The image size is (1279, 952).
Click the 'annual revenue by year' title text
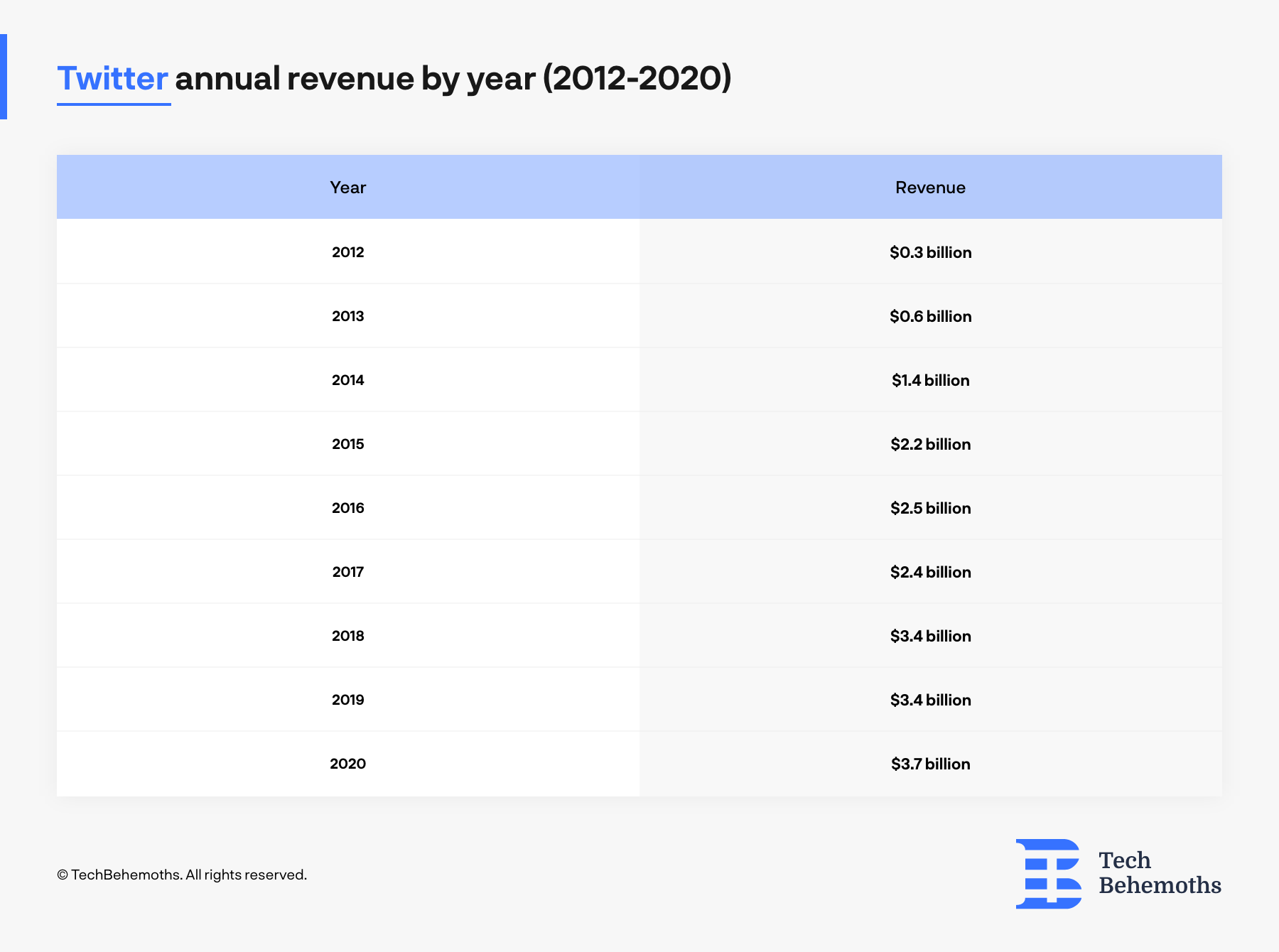click(355, 78)
